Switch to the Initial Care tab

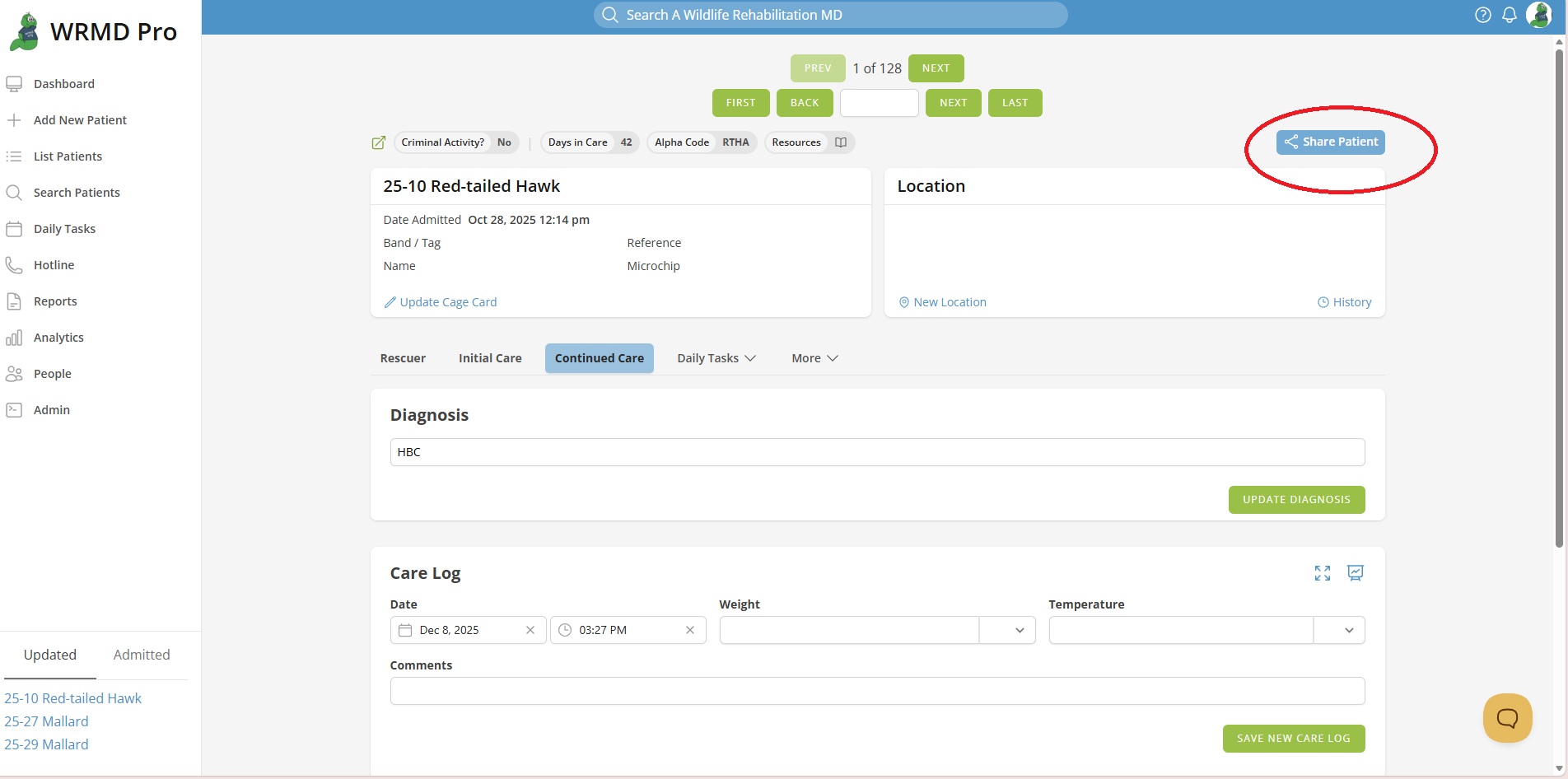coord(490,358)
